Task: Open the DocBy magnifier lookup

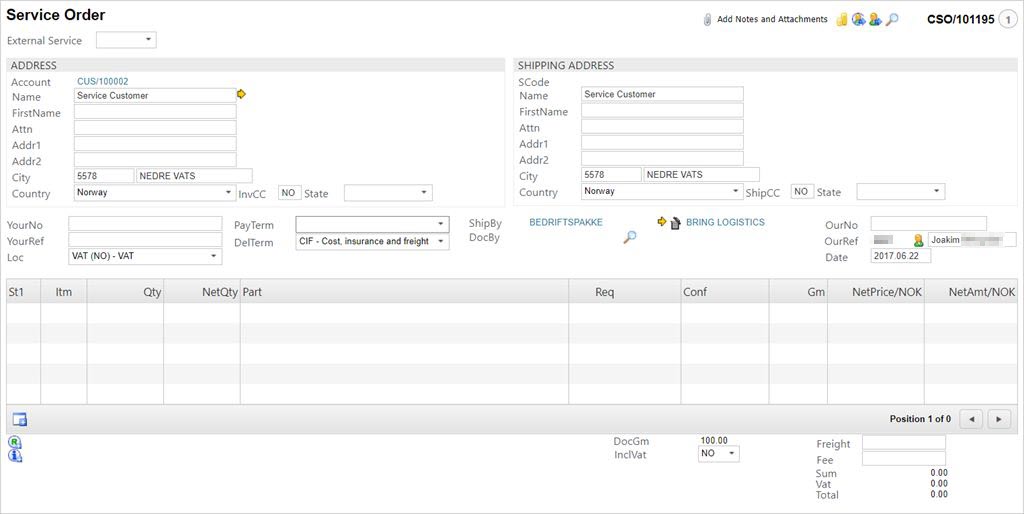Action: (629, 237)
